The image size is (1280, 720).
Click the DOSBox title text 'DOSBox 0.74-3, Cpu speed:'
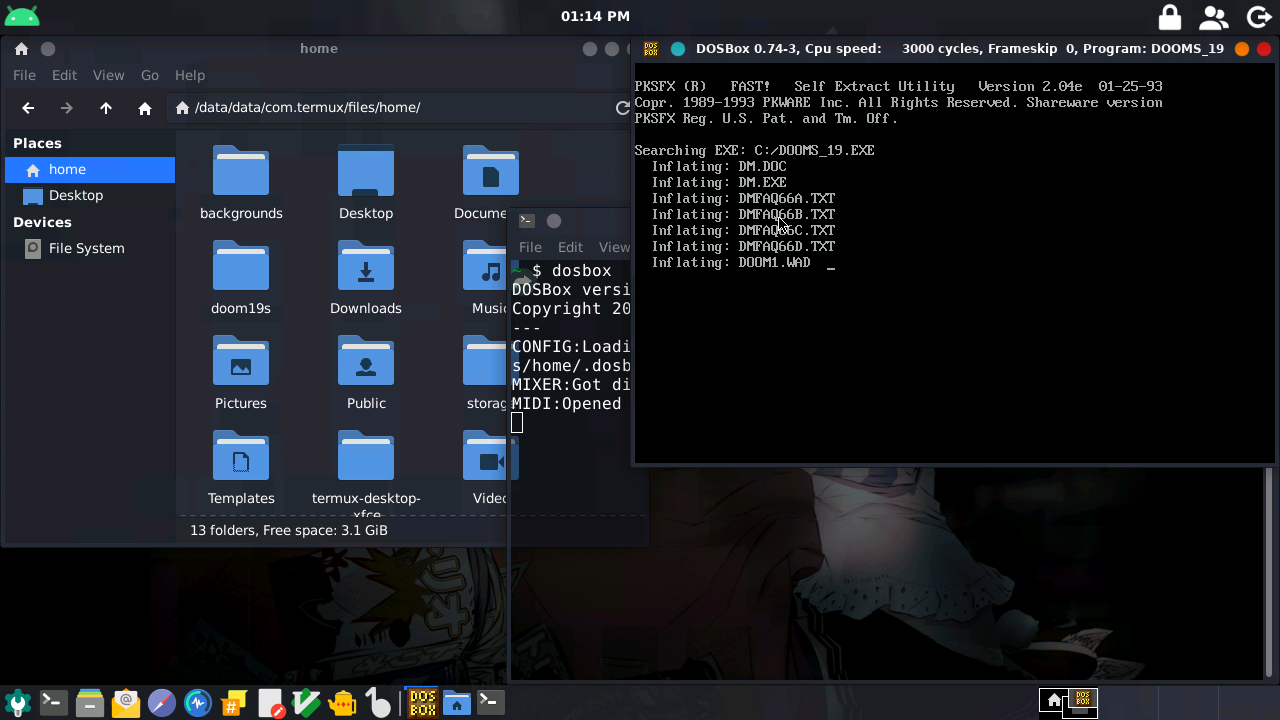(x=789, y=48)
